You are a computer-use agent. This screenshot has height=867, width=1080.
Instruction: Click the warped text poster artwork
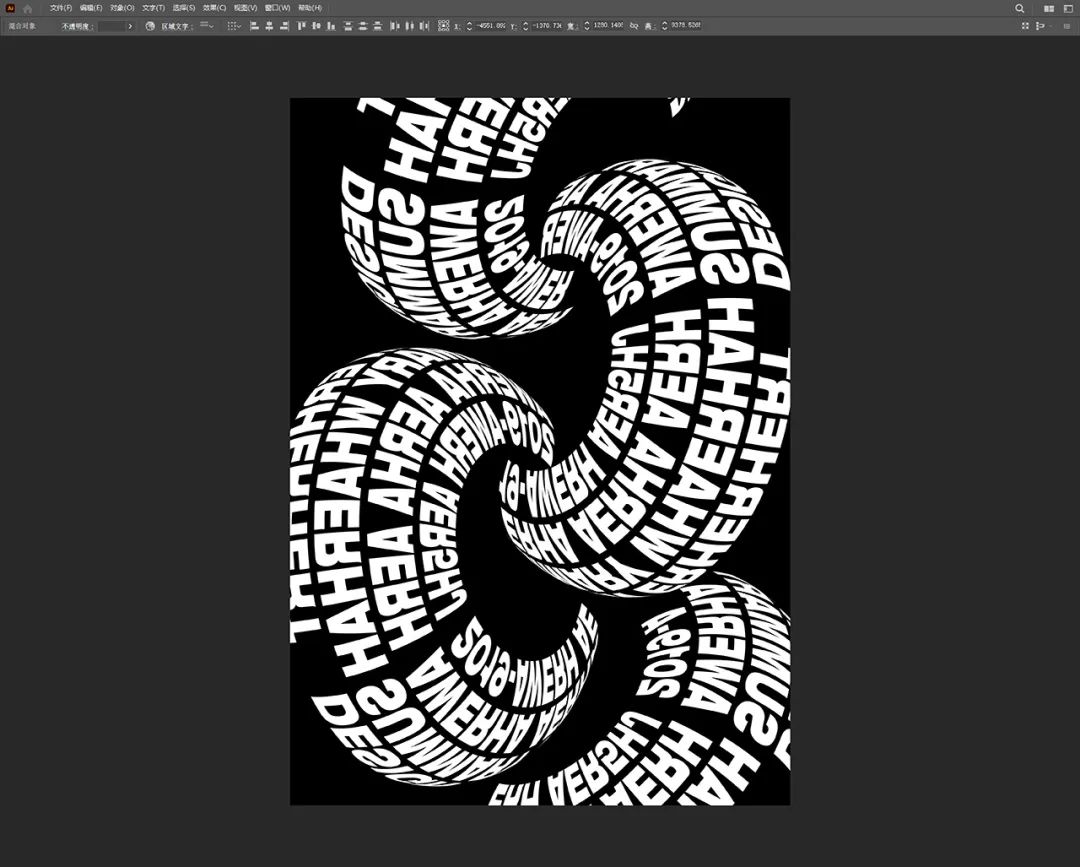click(540, 451)
